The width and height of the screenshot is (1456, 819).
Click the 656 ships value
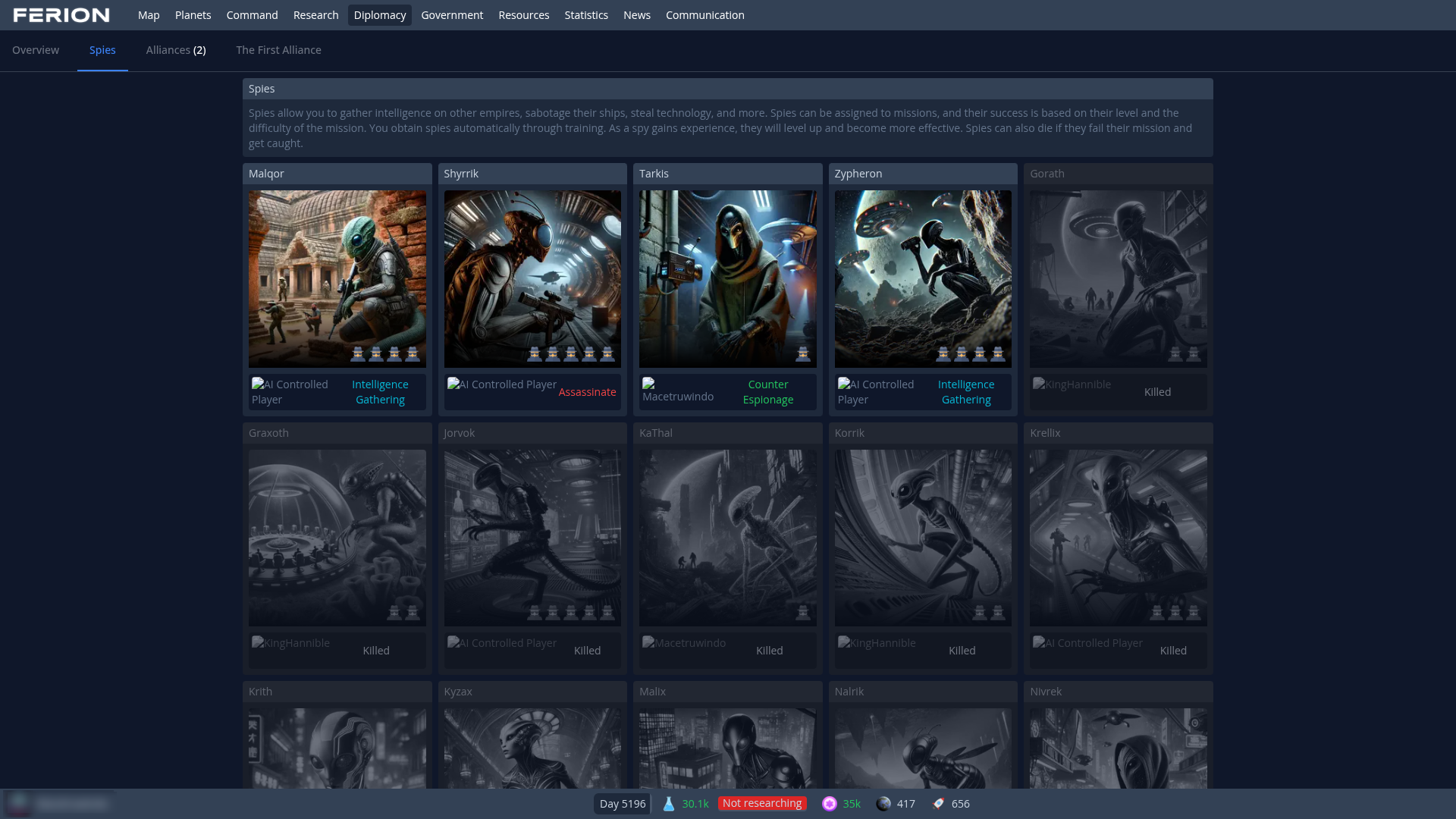point(961,804)
